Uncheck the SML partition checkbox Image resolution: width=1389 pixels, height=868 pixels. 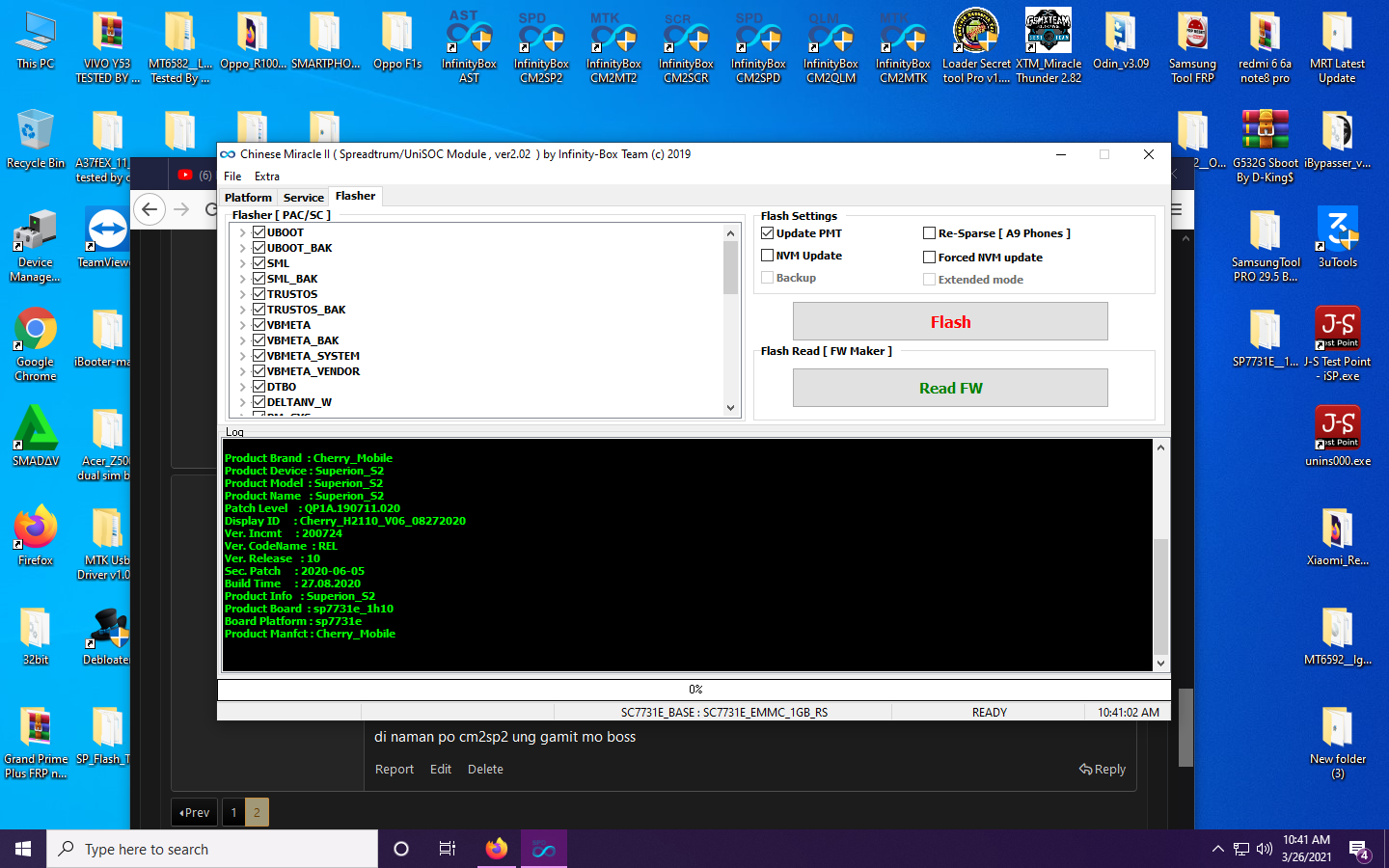coord(259,263)
